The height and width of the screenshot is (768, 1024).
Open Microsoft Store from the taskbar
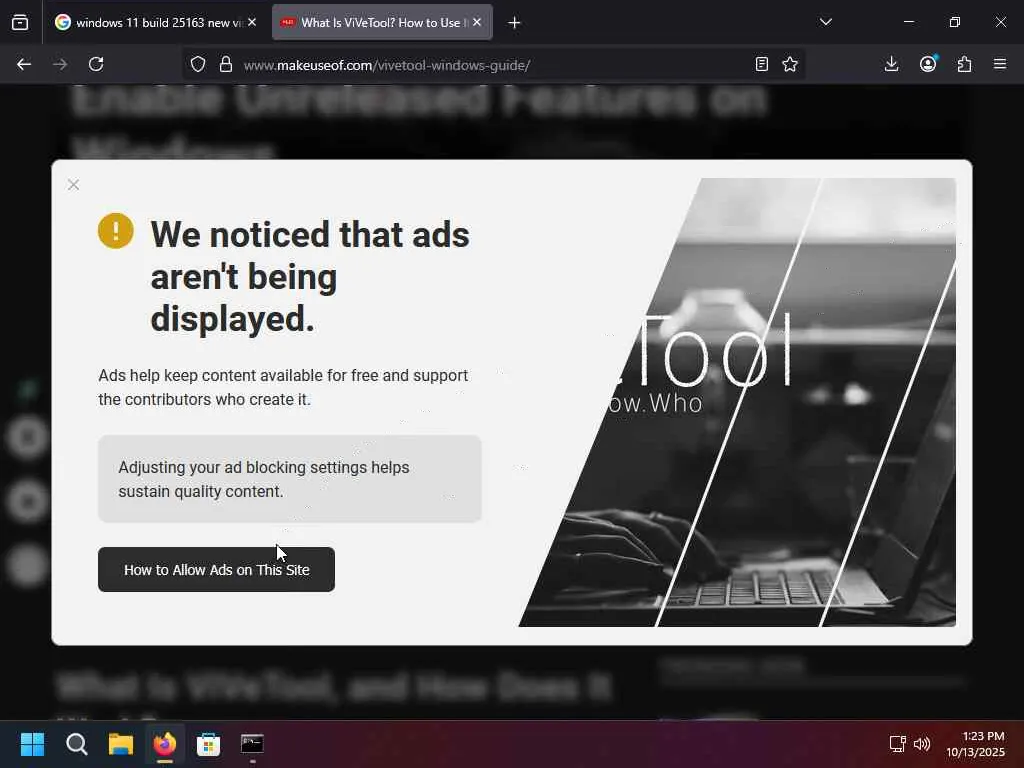(208, 744)
